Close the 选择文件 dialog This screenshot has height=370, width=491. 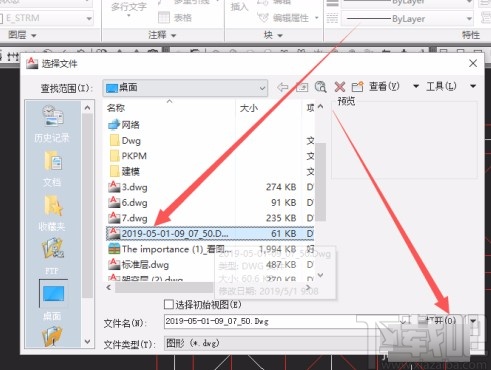(x=473, y=63)
